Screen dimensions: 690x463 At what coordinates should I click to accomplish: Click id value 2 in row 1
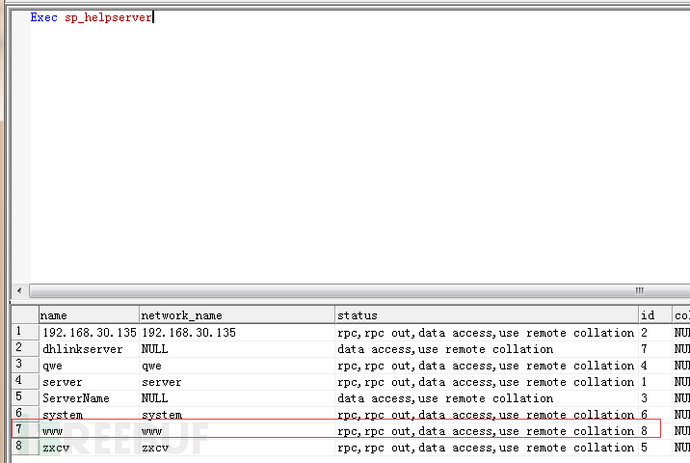point(655,332)
